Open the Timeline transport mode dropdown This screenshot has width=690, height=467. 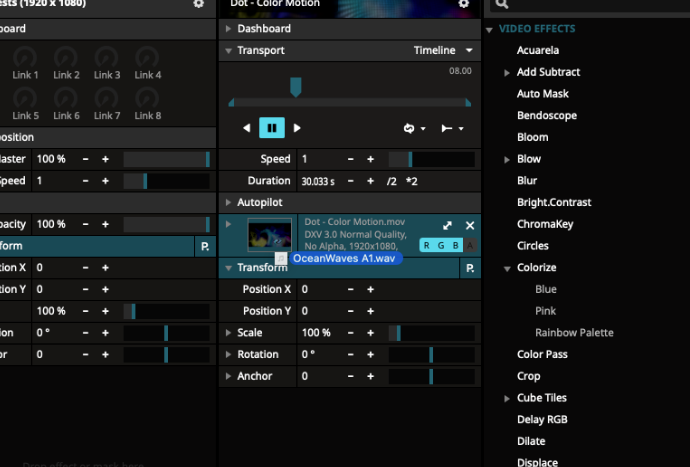[445, 50]
